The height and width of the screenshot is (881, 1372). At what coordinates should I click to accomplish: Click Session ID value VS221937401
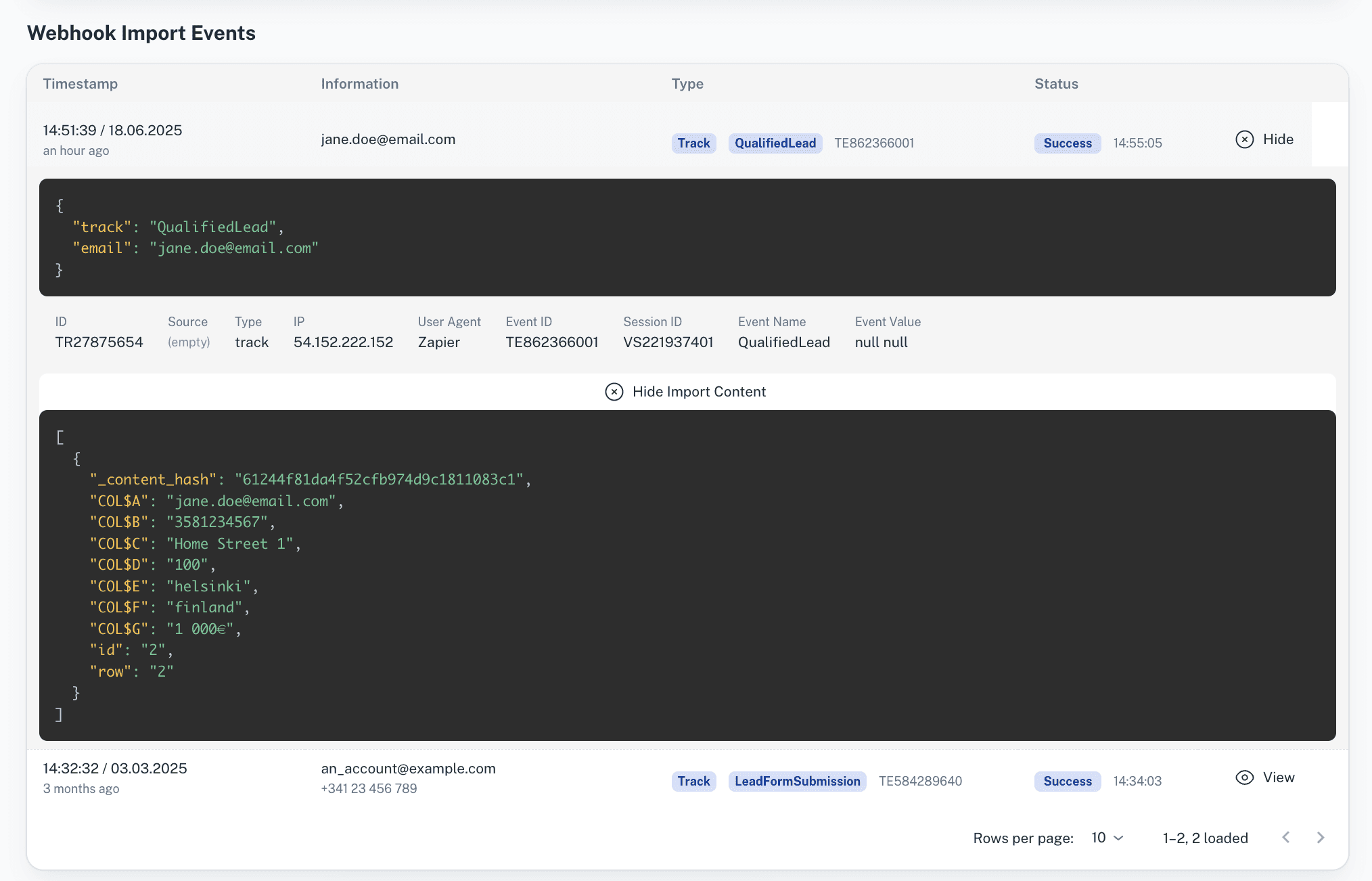coord(668,342)
